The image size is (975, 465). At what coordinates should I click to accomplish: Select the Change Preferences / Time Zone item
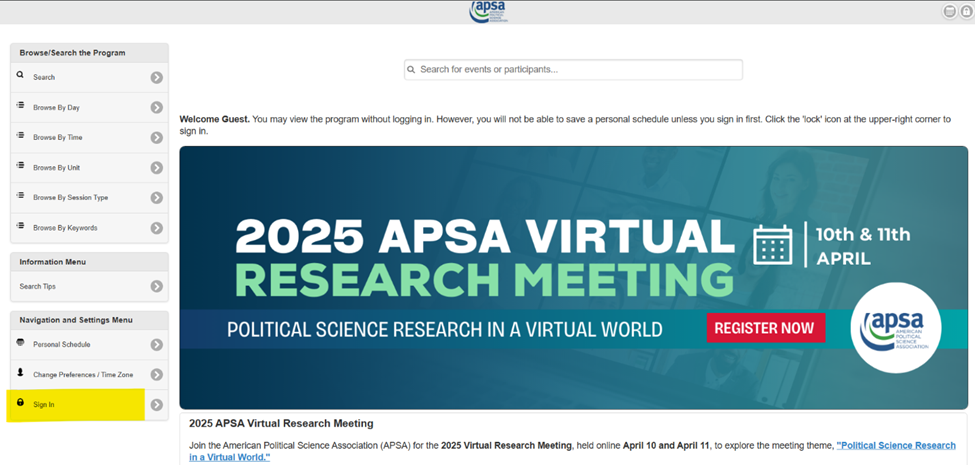(x=82, y=375)
